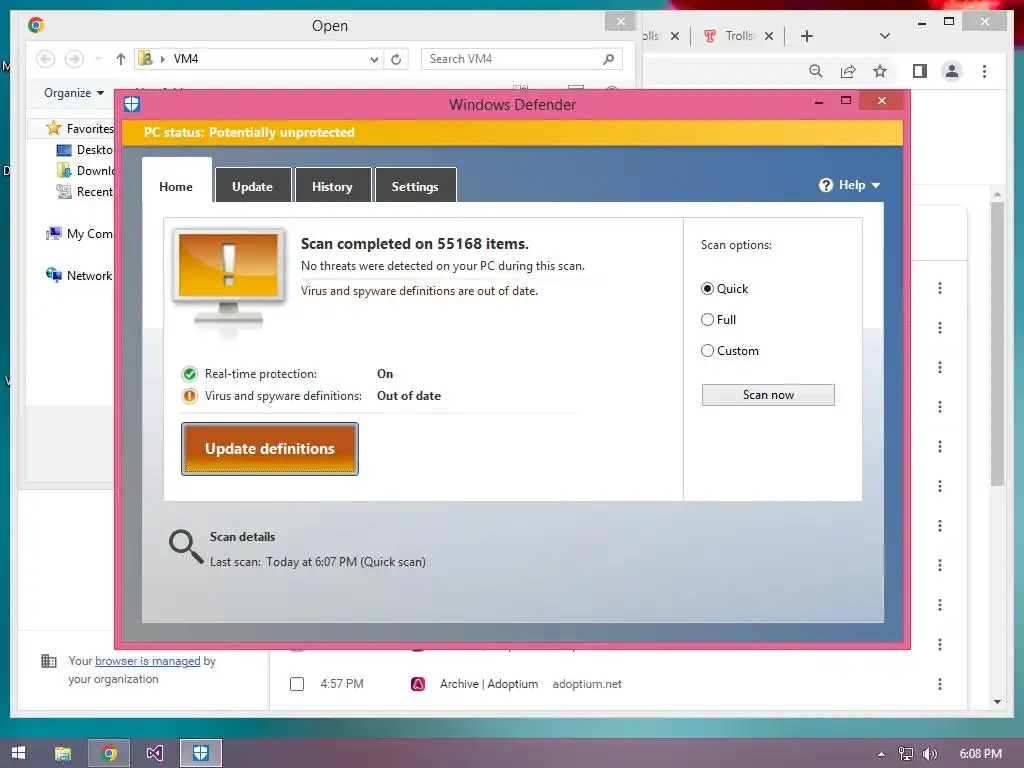Toggle Chrome's side panel icon
Image resolution: width=1024 pixels, height=768 pixels.
pos(920,71)
